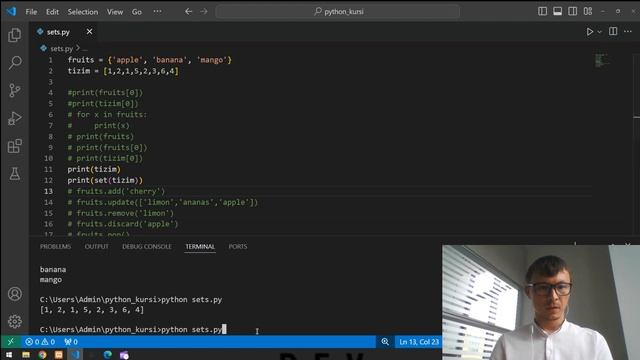Click the terminal output list [1, 2, 1, 5, 2, 3, 6, 4]
The width and height of the screenshot is (640, 360).
tap(92, 310)
